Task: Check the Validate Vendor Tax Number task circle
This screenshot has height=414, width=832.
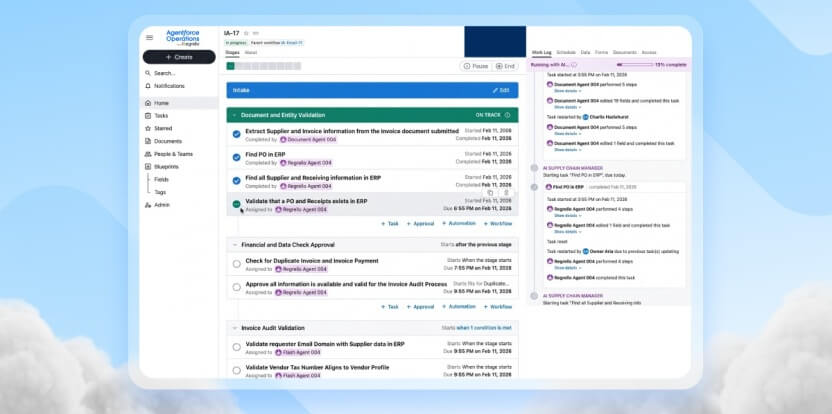Action: [237, 370]
